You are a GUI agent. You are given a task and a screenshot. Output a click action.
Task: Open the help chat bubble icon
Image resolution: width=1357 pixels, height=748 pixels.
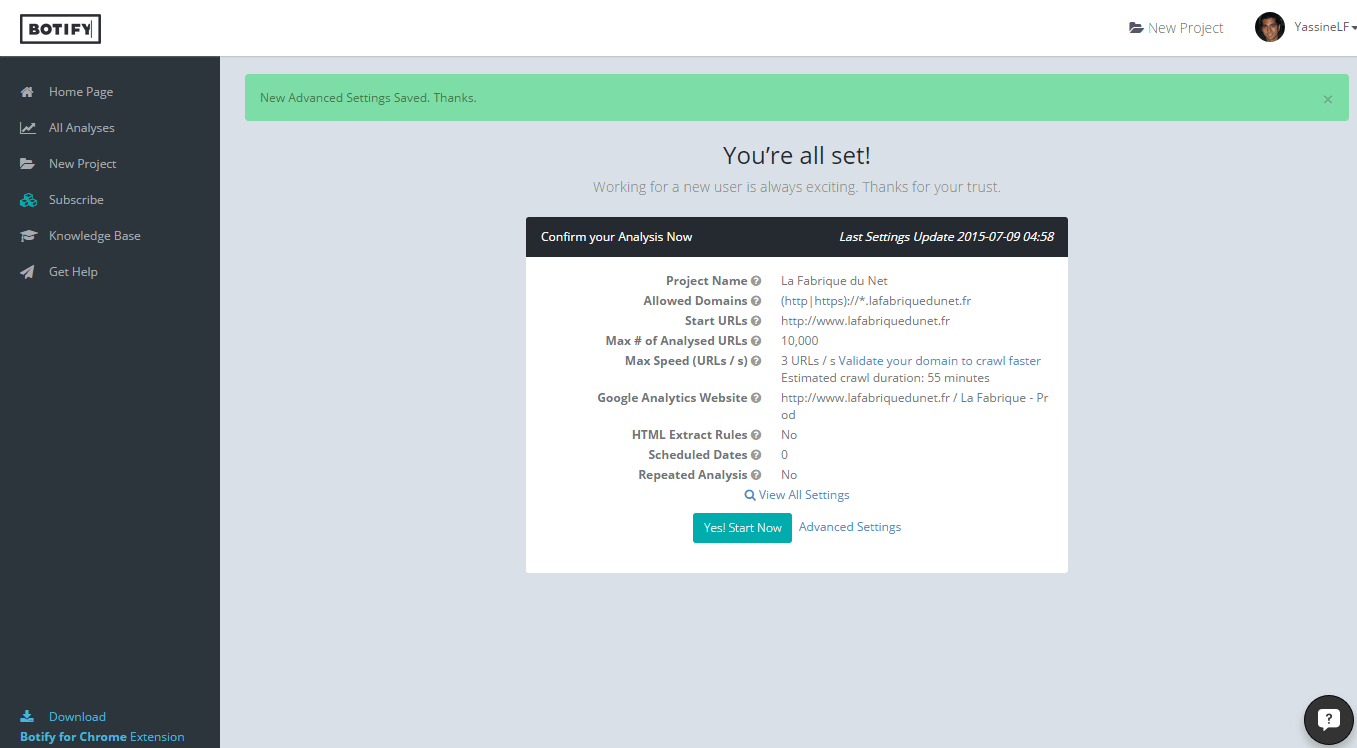[x=1328, y=719]
